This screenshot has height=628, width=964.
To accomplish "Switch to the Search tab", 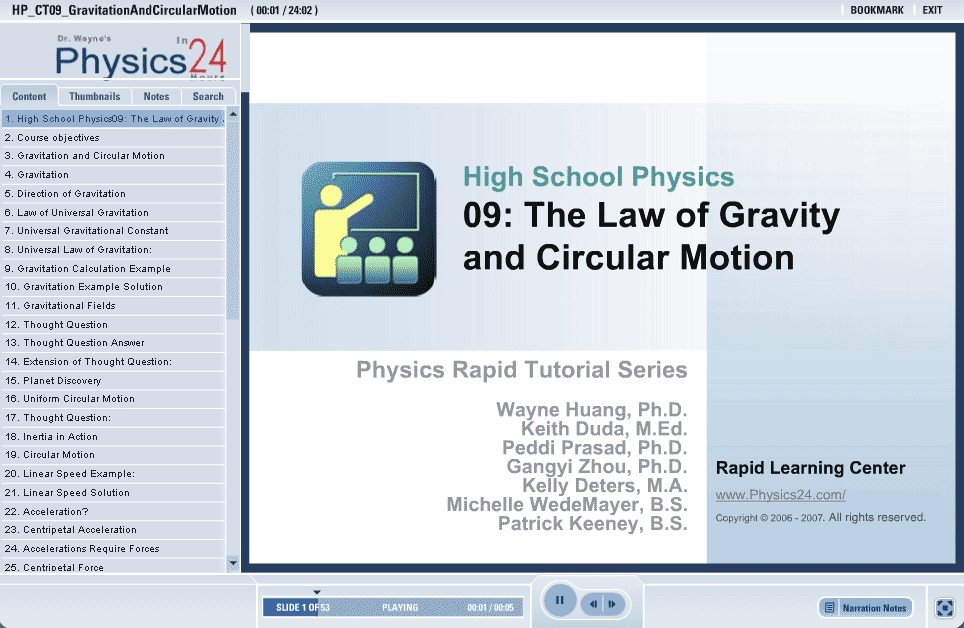I will pyautogui.click(x=208, y=97).
